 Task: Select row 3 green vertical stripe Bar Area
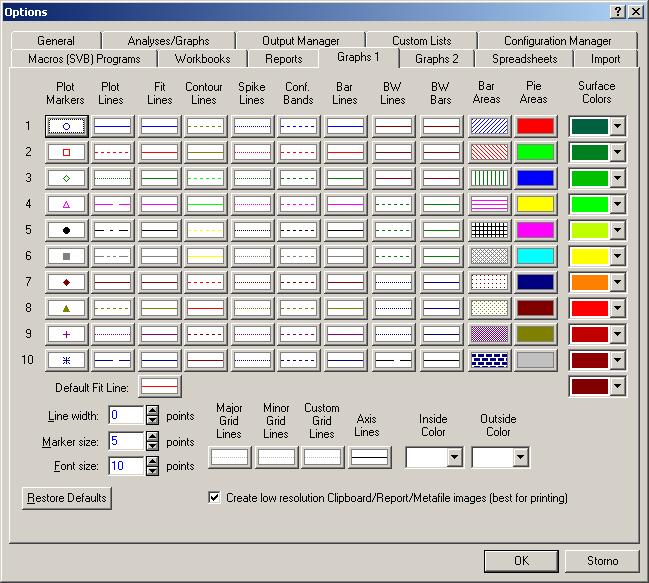pos(489,178)
